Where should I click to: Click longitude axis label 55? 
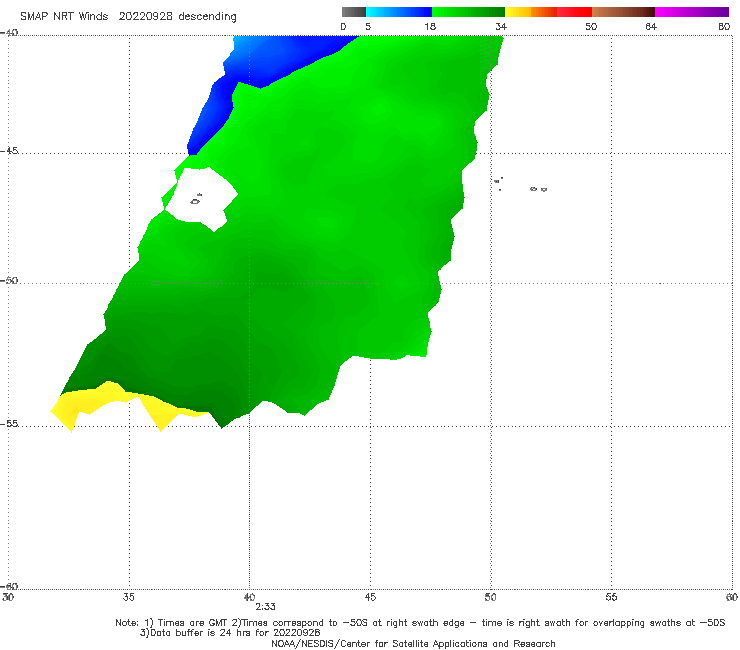[x=611, y=598]
